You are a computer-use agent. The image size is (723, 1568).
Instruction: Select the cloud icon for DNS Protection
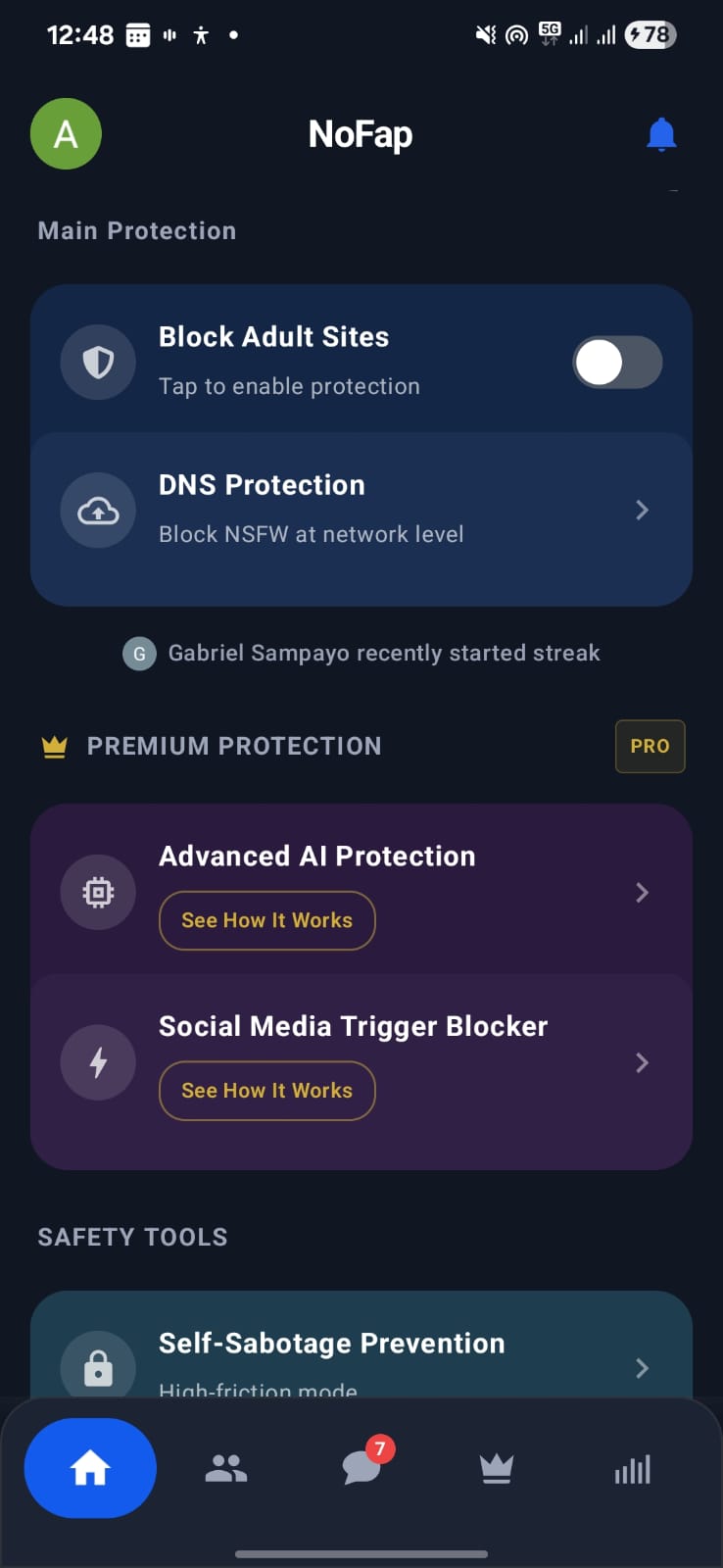(x=98, y=510)
